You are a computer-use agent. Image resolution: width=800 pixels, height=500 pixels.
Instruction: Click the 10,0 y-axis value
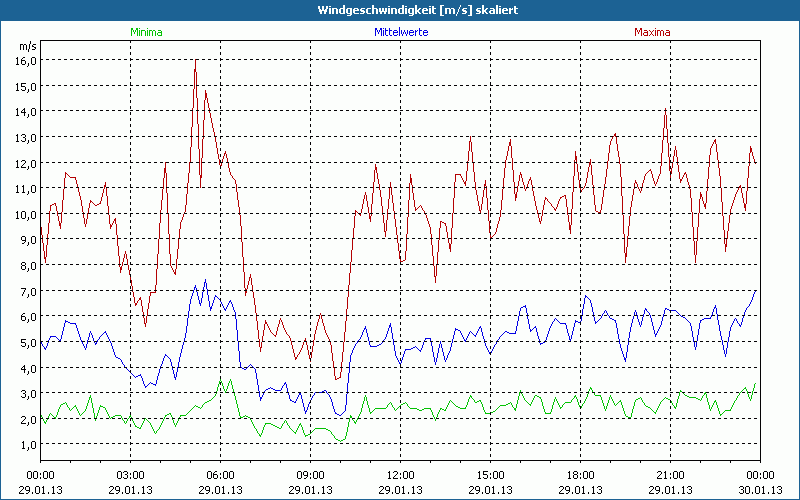(27, 214)
